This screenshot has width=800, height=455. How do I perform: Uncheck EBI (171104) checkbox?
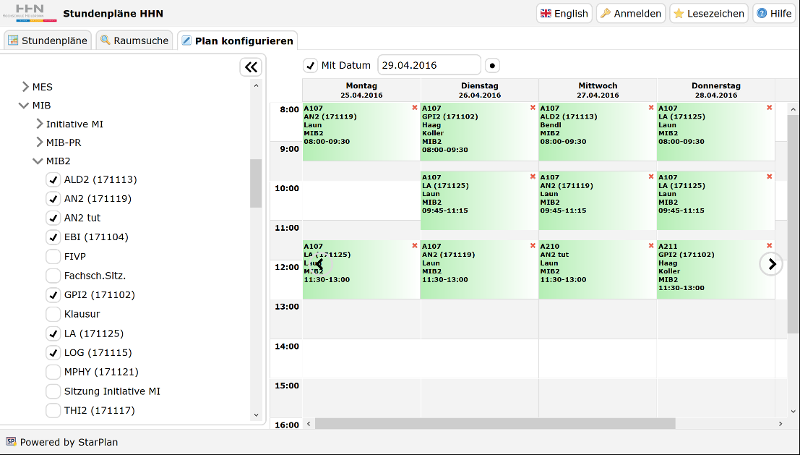pos(53,237)
